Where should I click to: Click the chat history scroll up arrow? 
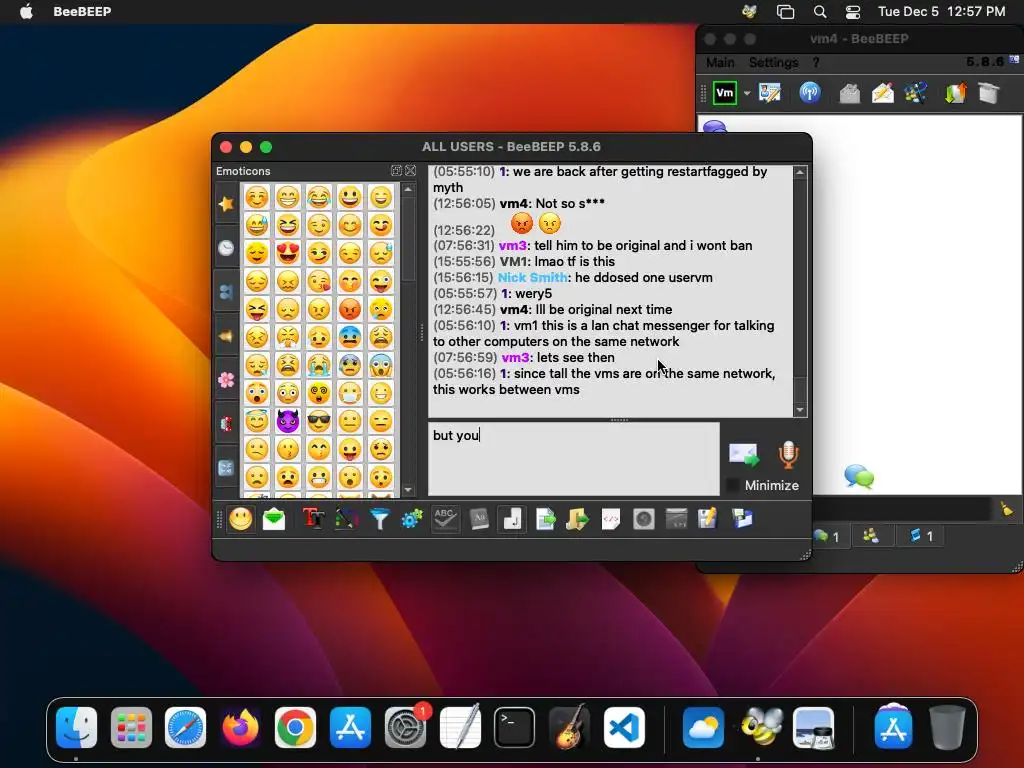[800, 172]
